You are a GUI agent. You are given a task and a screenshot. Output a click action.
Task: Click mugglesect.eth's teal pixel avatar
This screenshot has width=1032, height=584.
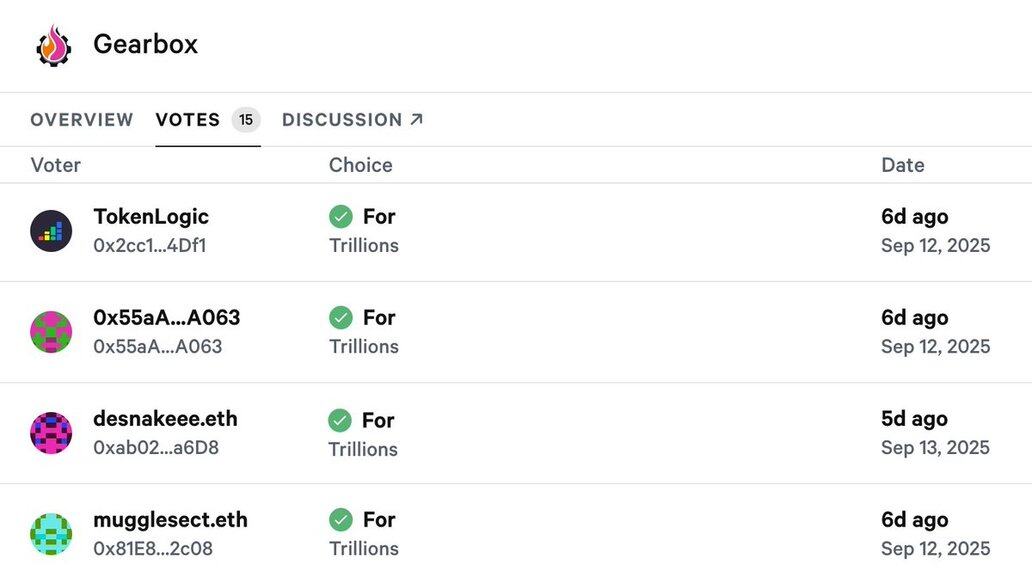51,534
